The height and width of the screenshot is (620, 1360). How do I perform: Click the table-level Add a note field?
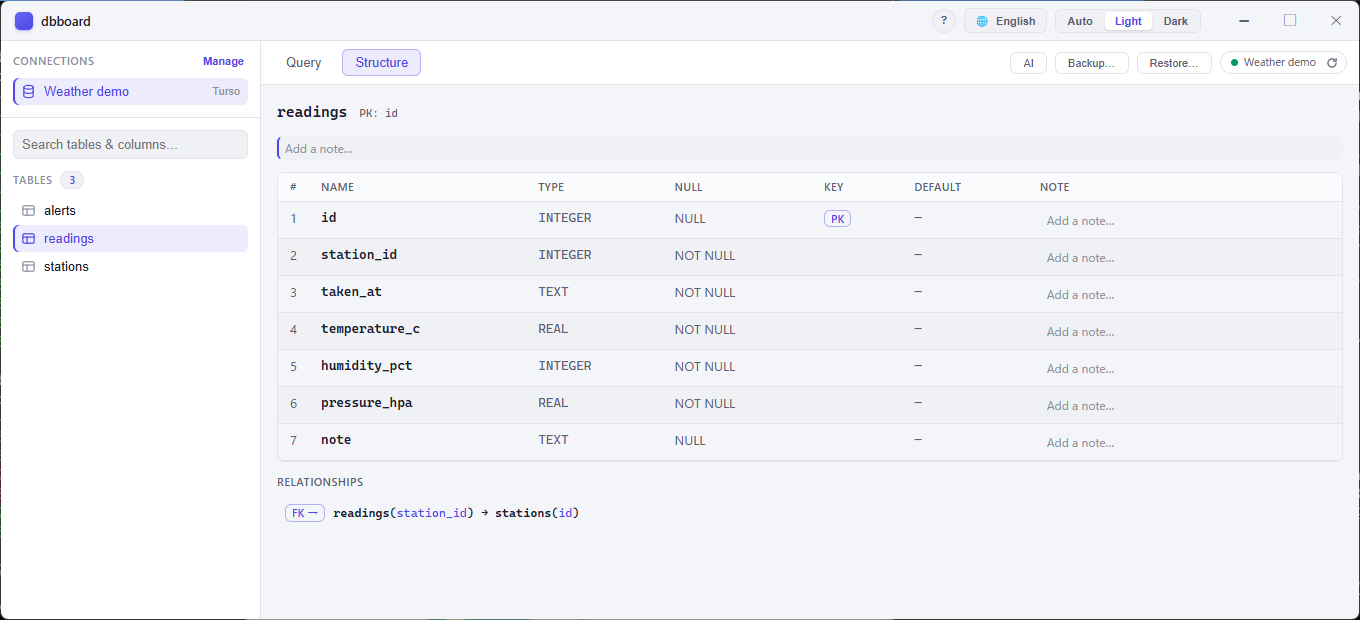click(810, 148)
